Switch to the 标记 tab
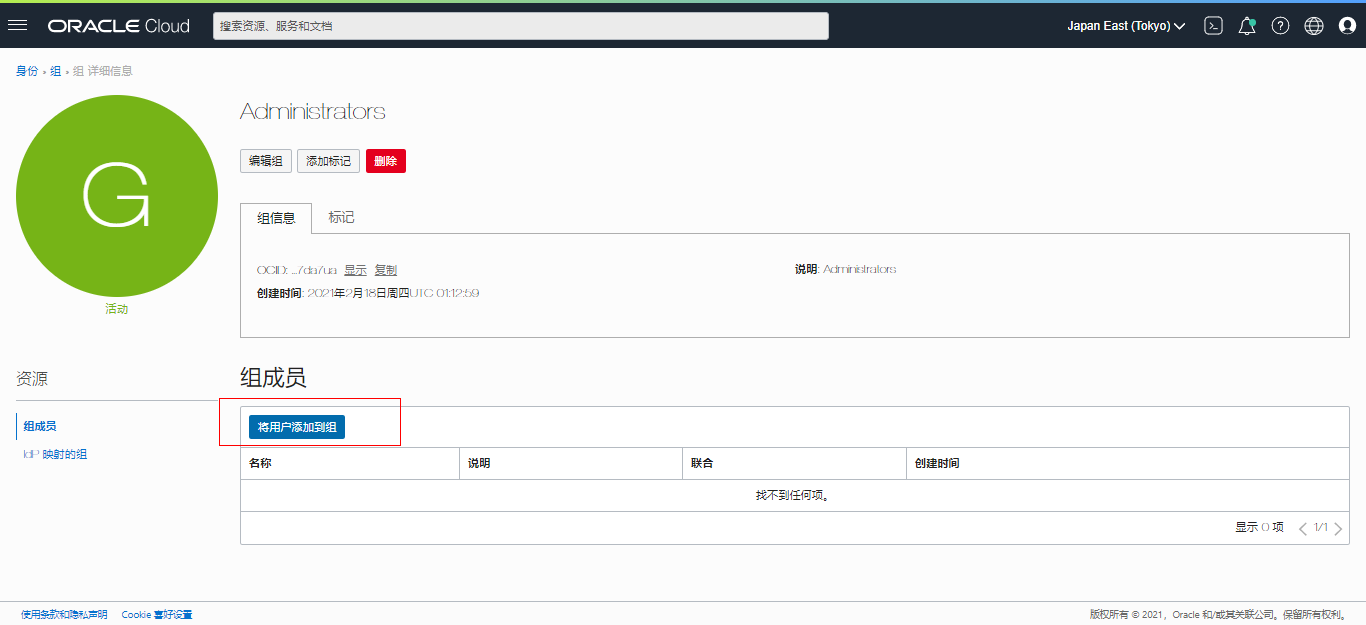 (341, 218)
